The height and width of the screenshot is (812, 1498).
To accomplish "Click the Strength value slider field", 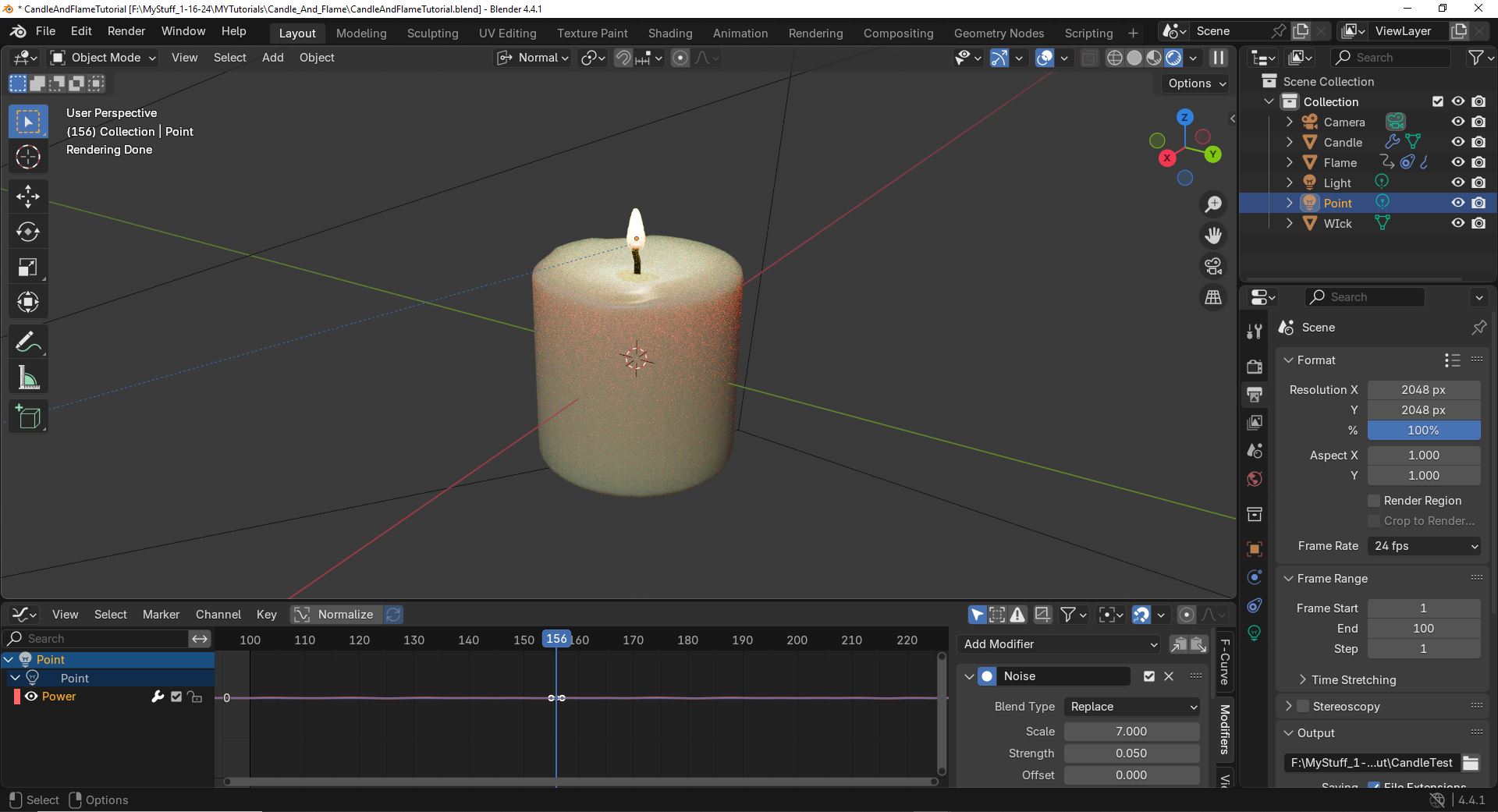I will click(1131, 753).
